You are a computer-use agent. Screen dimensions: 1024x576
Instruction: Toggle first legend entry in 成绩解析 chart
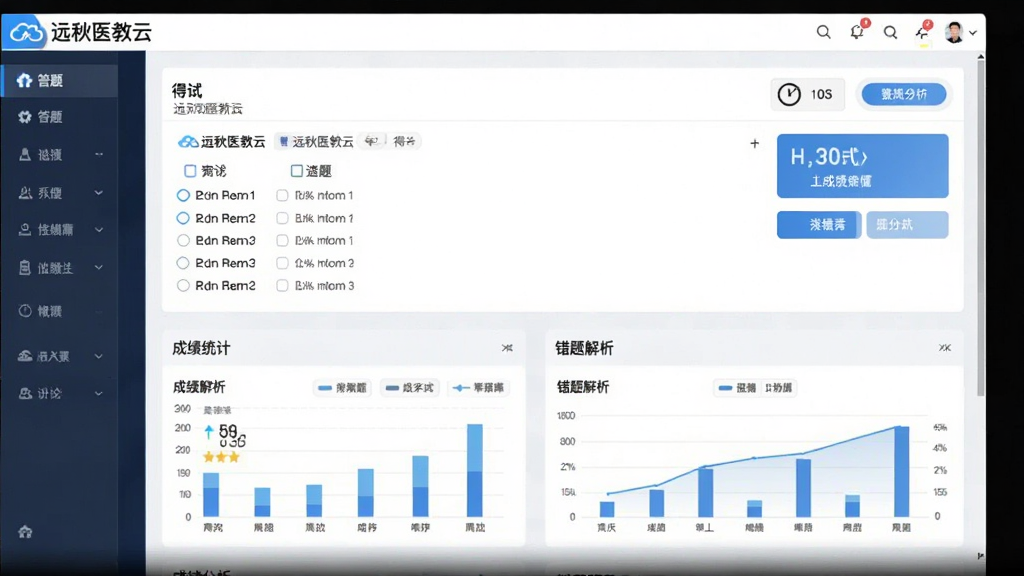point(343,388)
